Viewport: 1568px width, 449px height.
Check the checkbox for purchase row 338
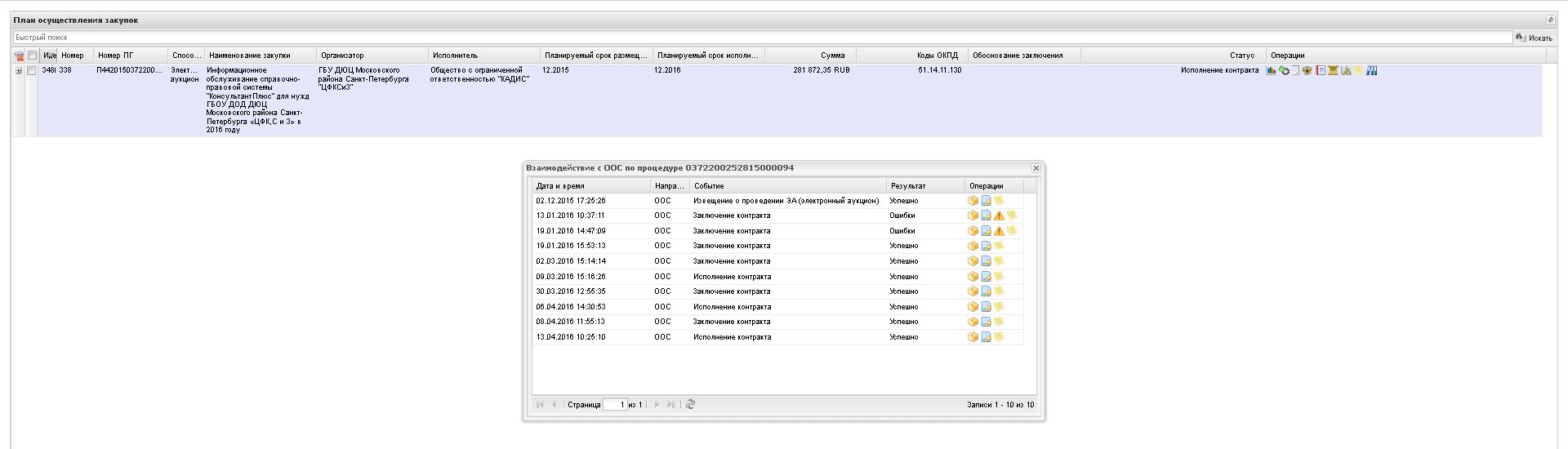click(32, 71)
